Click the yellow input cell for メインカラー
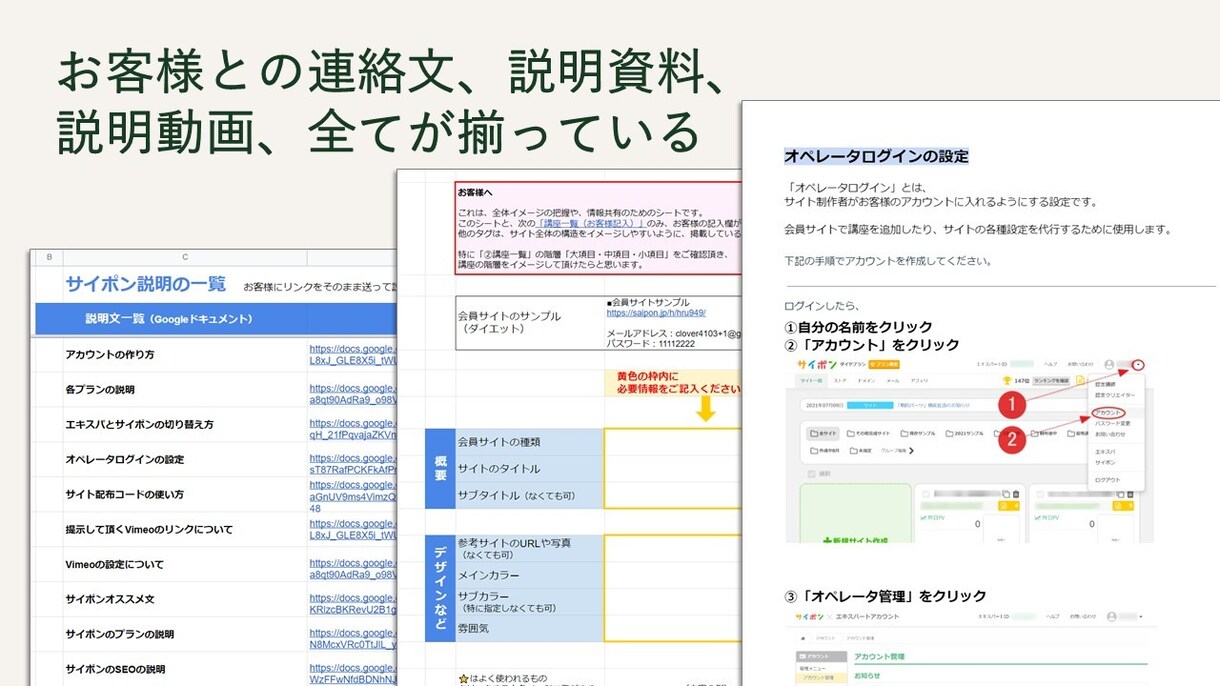Viewport: 1220px width, 686px height. point(672,575)
